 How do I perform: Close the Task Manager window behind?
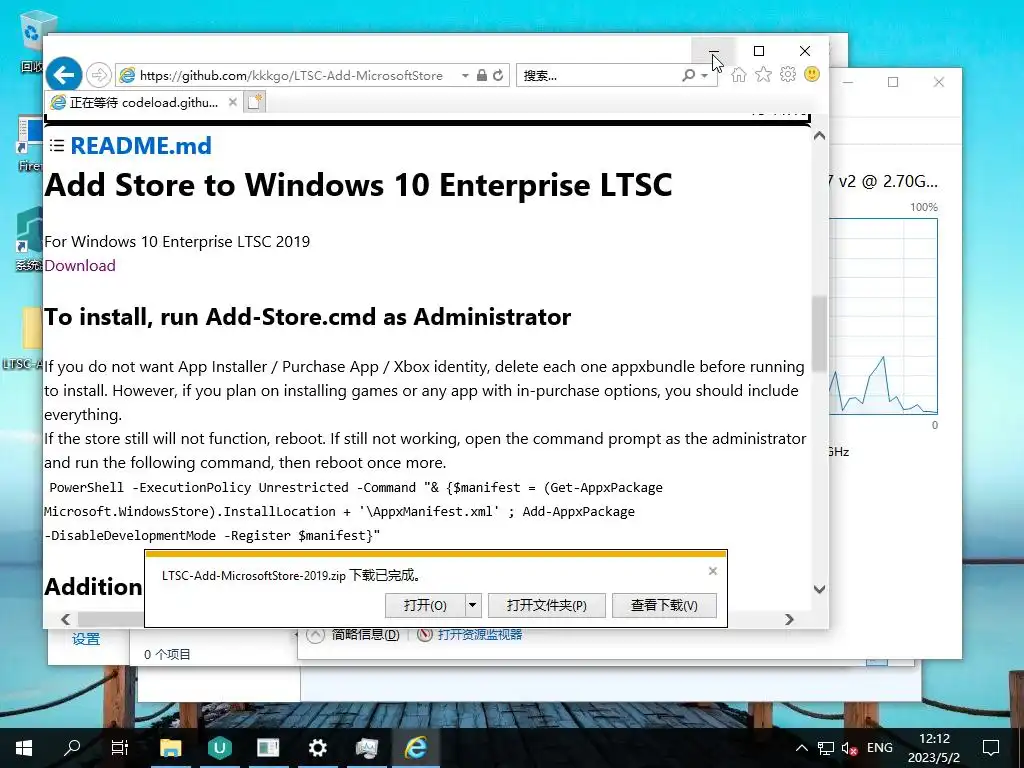938,82
